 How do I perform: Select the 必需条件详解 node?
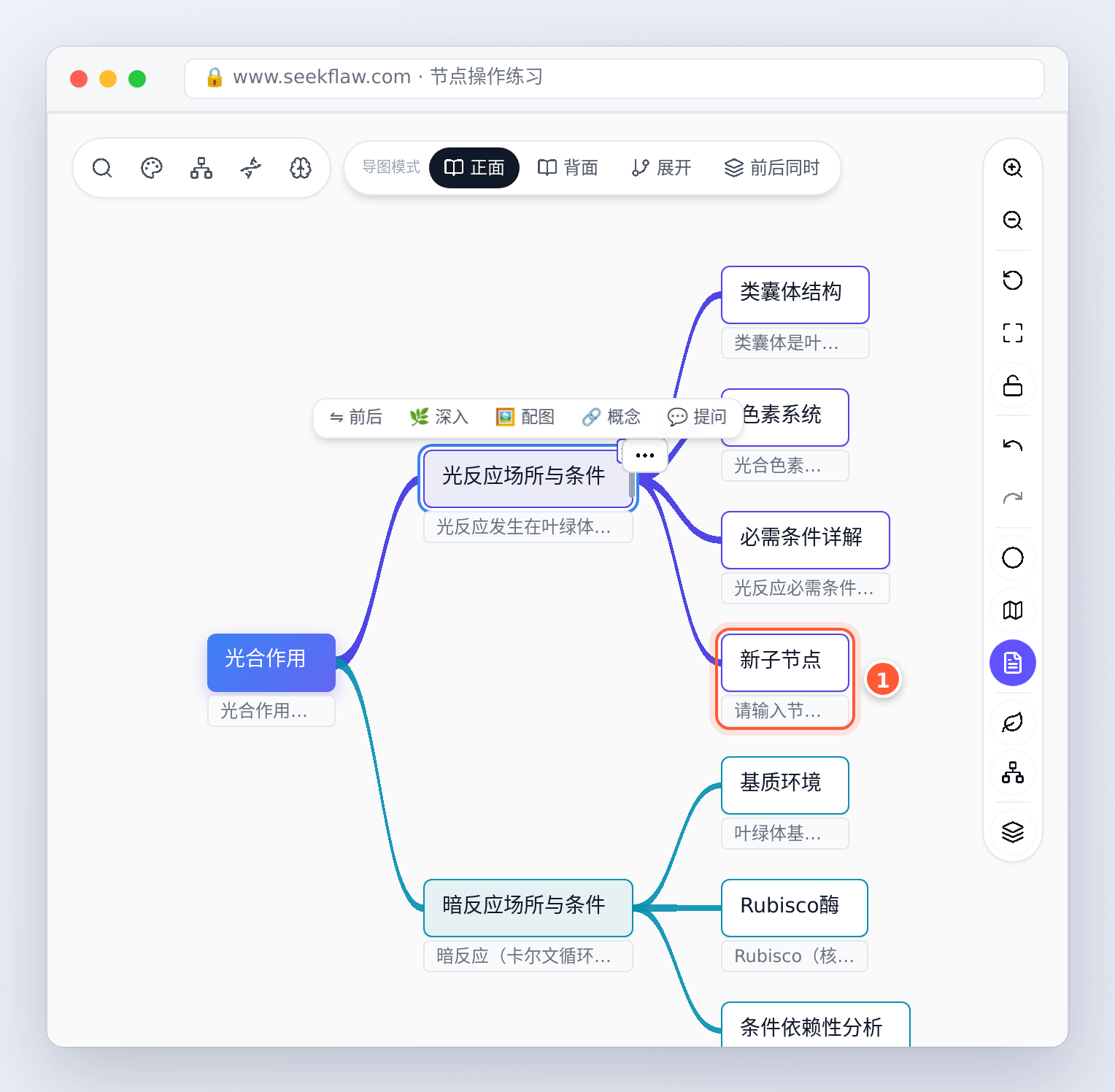(x=806, y=540)
